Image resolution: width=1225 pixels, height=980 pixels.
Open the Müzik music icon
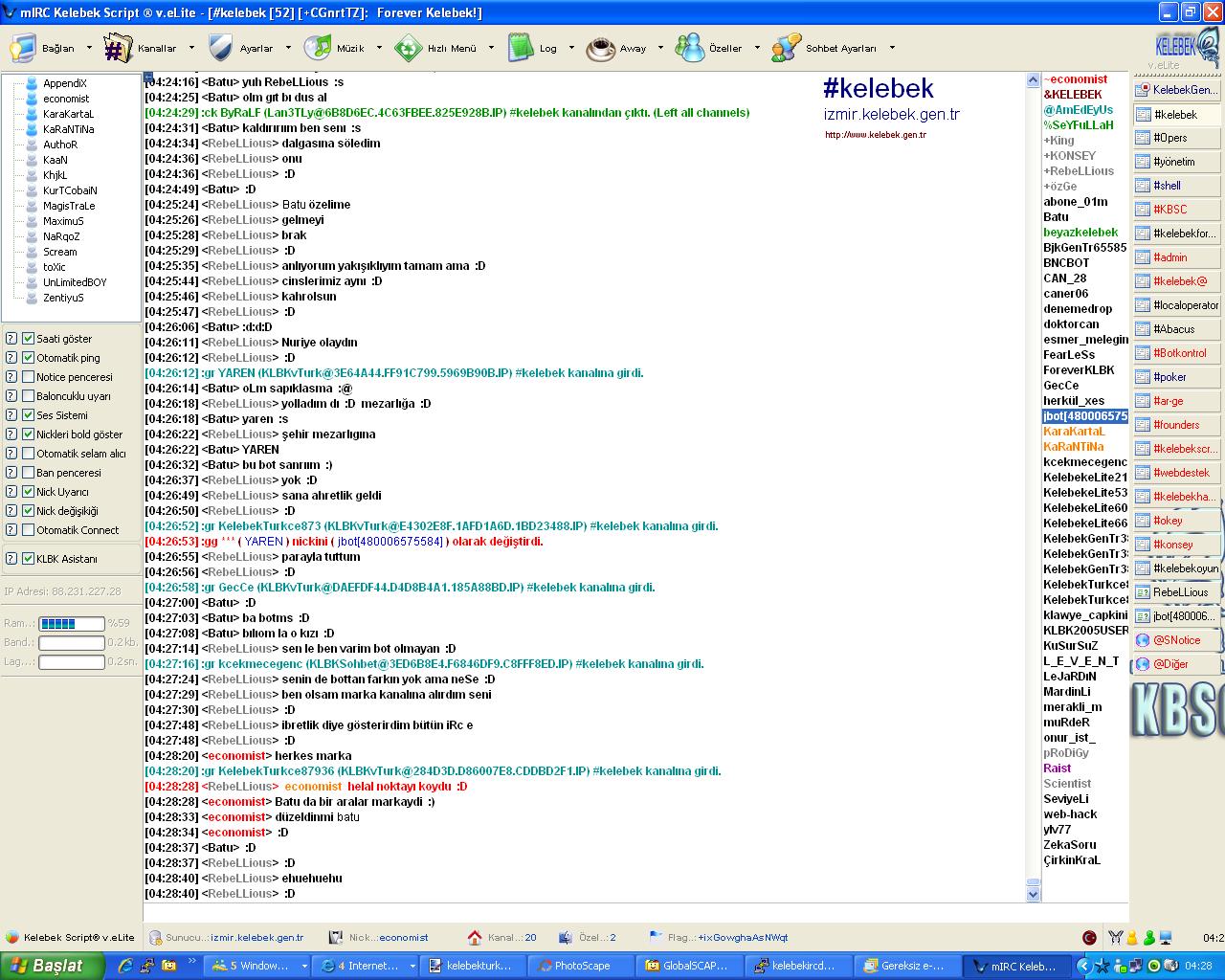pyautogui.click(x=318, y=48)
